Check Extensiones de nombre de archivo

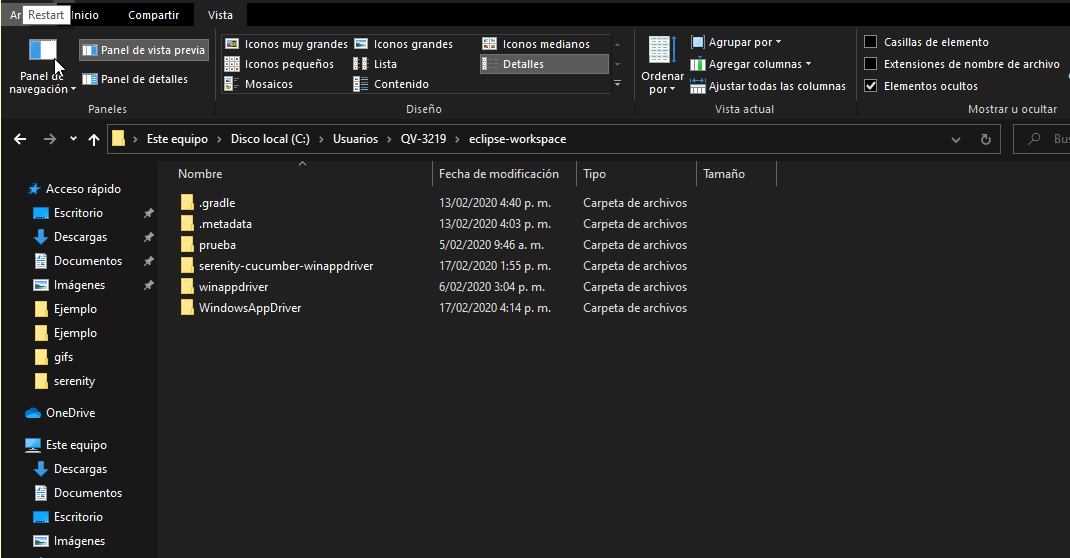click(x=871, y=64)
